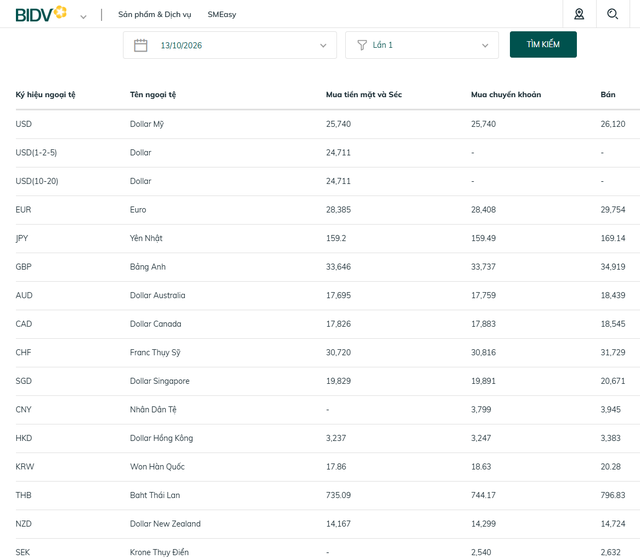Click the GBP selling rate 34,919
The width and height of the screenshot is (640, 559).
tap(613, 267)
